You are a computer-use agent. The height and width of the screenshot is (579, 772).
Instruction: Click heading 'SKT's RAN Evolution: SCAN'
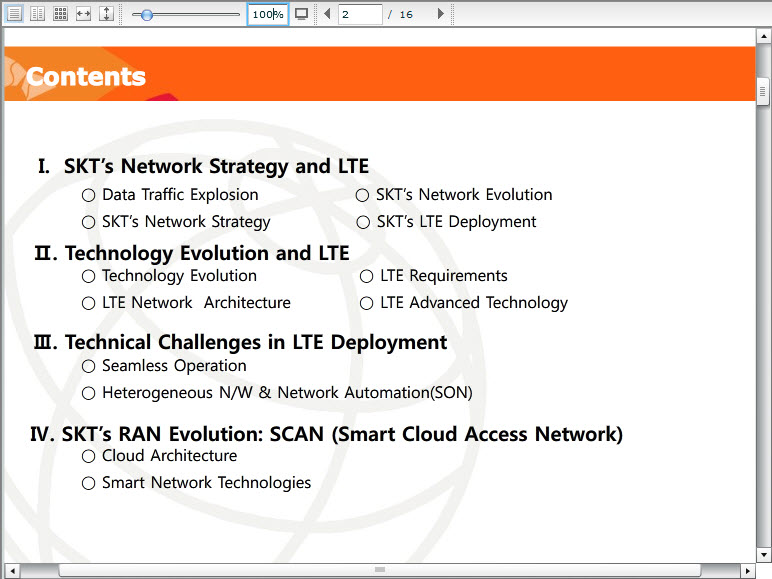(x=193, y=434)
